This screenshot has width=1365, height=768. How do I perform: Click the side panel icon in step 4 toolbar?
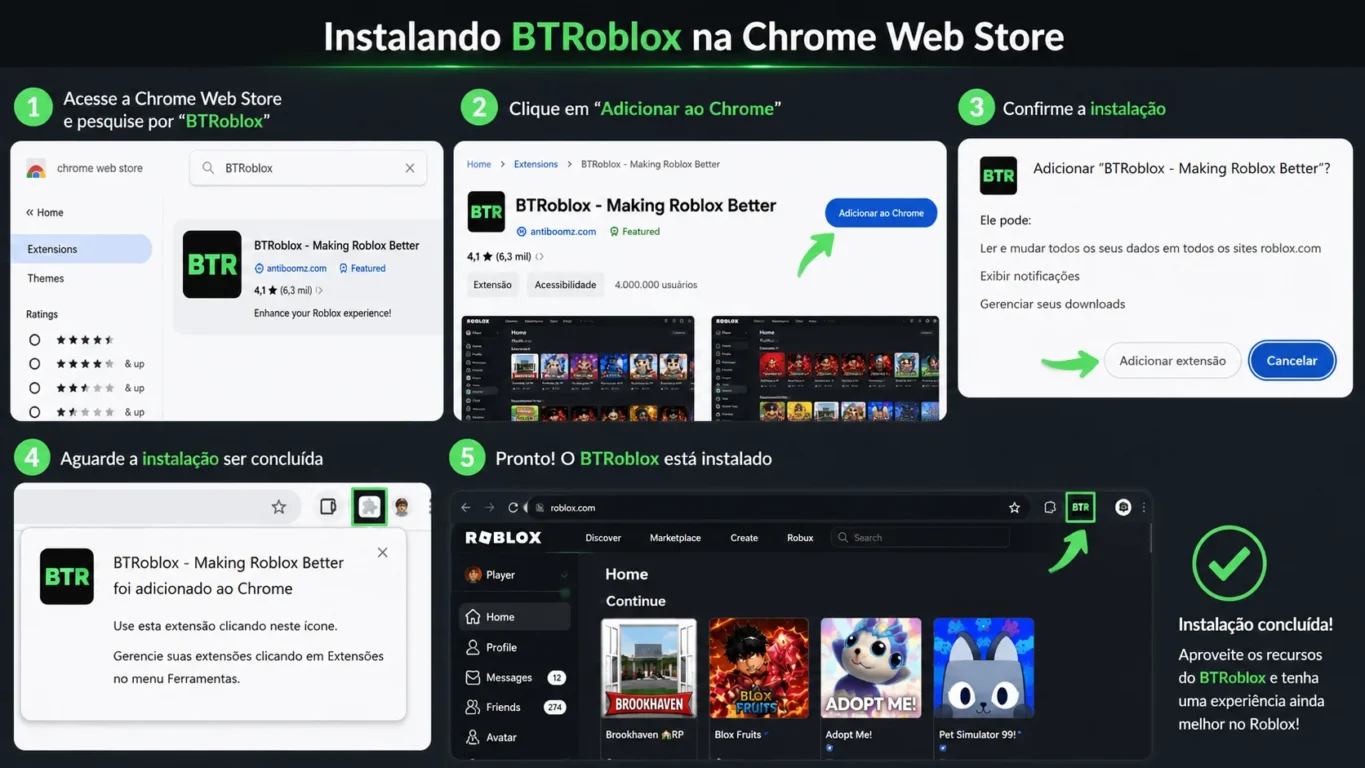328,507
